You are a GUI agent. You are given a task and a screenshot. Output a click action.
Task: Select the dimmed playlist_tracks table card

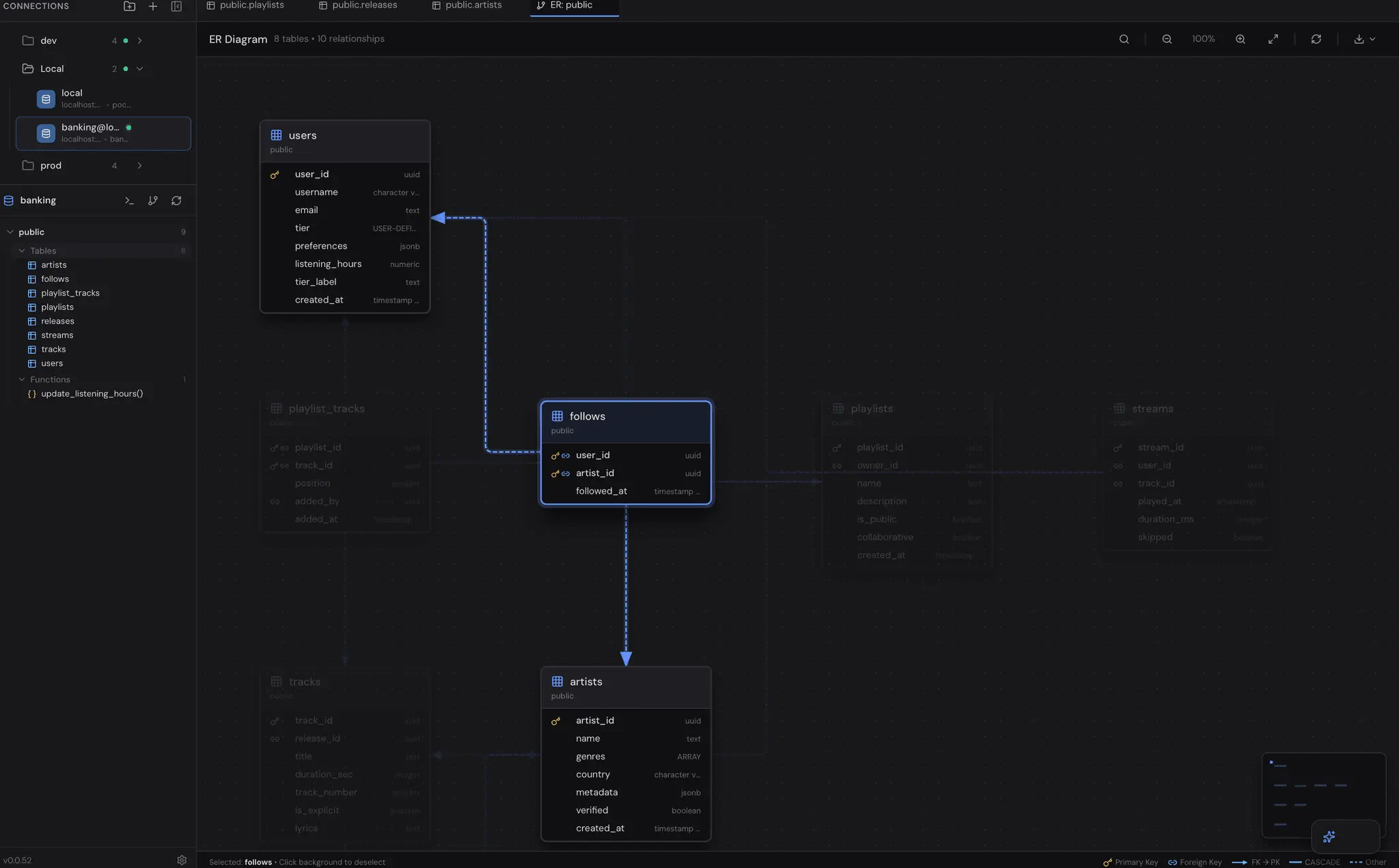345,463
